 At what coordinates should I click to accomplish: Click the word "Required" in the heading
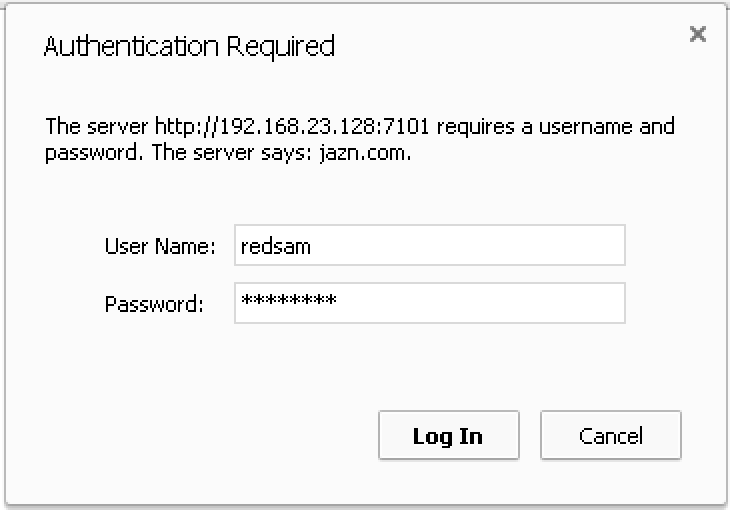tap(281, 47)
